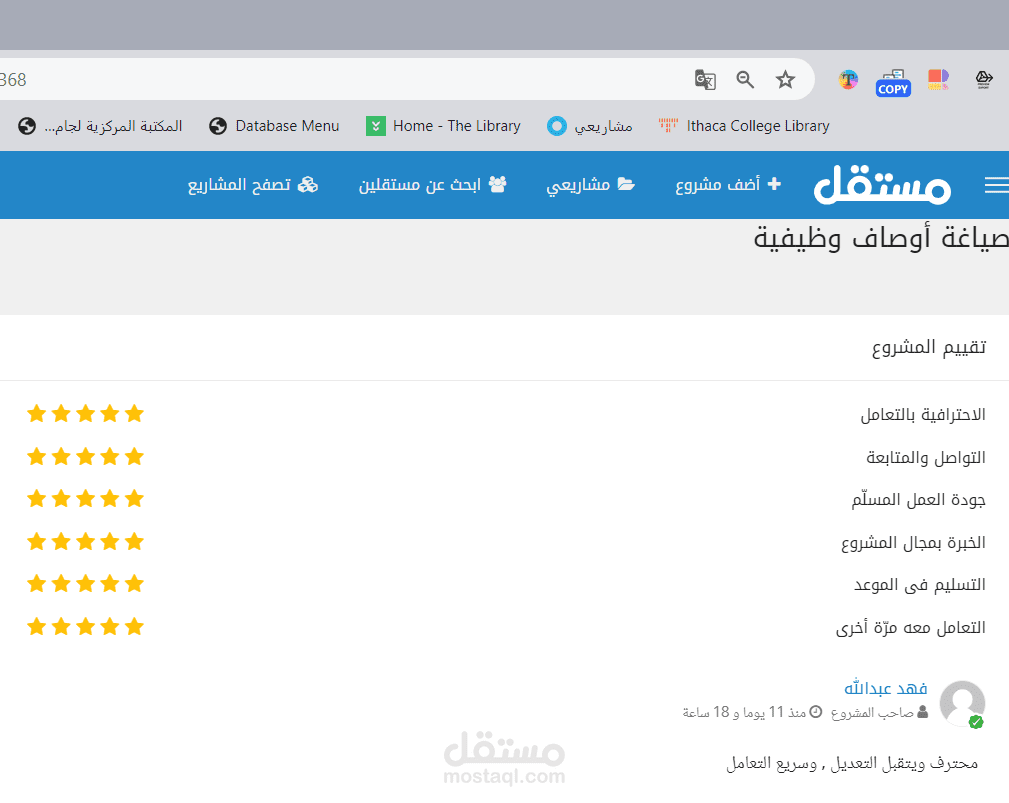Open the Database Menu bookmark
Viewport: 1009px width, 803px height.
(x=274, y=126)
